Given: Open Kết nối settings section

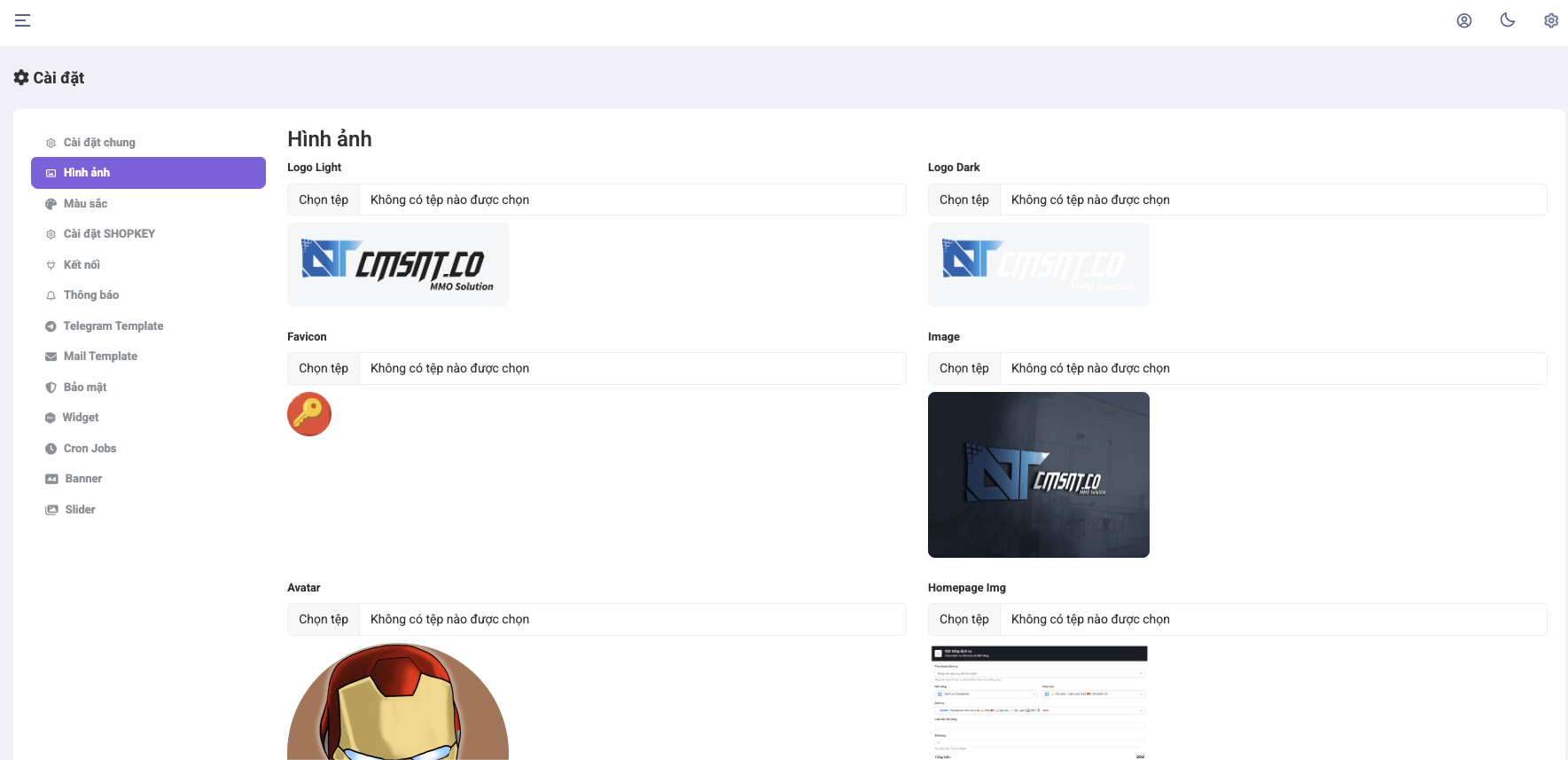Looking at the screenshot, I should point(148,265).
